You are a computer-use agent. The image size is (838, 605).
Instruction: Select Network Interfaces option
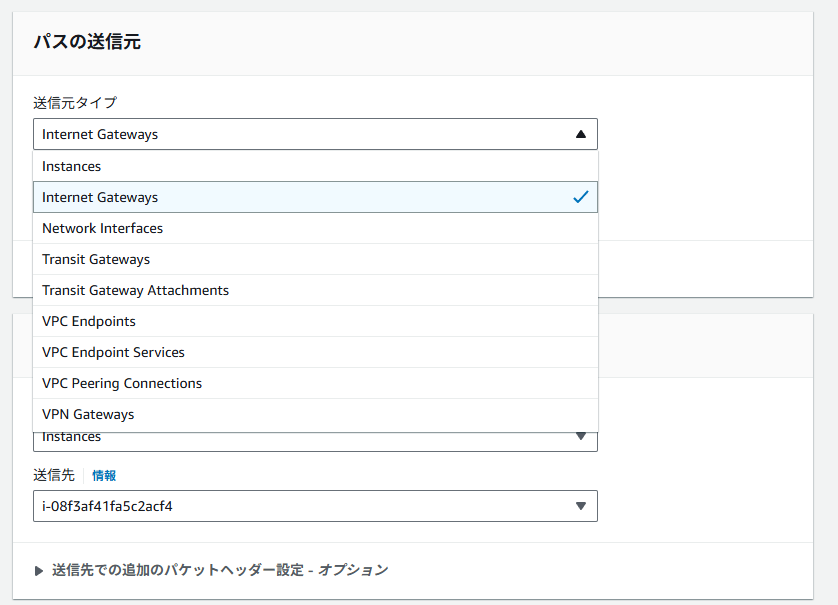[315, 228]
